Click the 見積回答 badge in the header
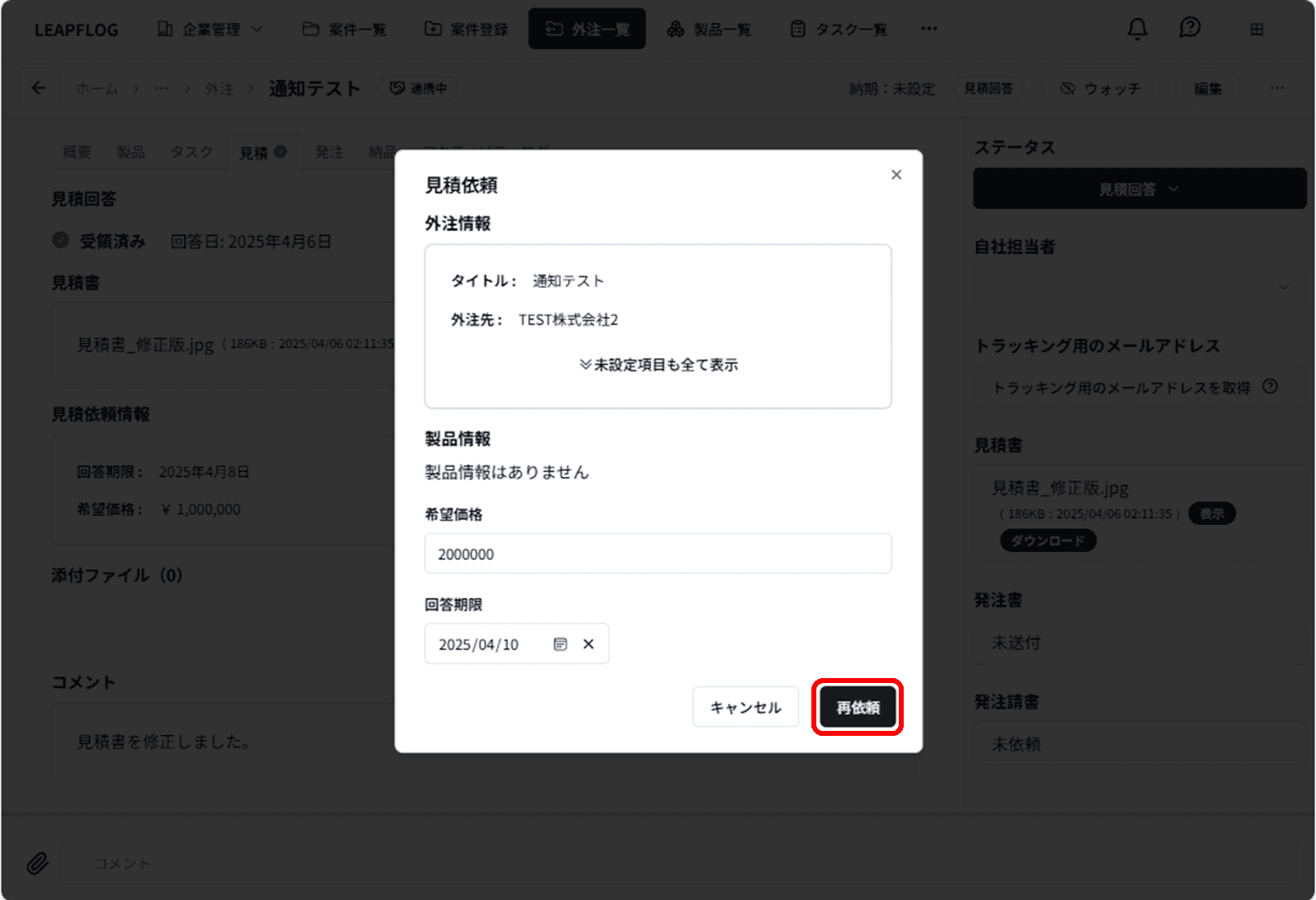Screen dimensions: 1316x900 pos(988,88)
